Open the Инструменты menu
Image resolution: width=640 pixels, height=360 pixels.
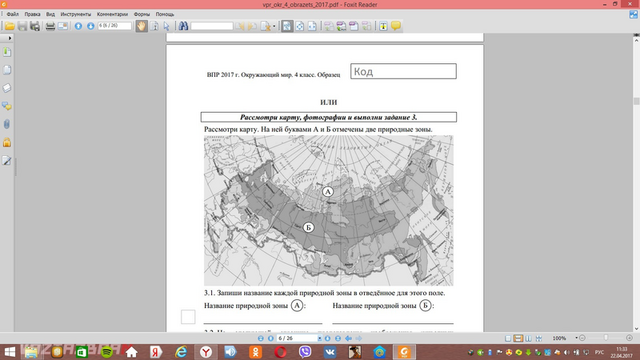76,14
